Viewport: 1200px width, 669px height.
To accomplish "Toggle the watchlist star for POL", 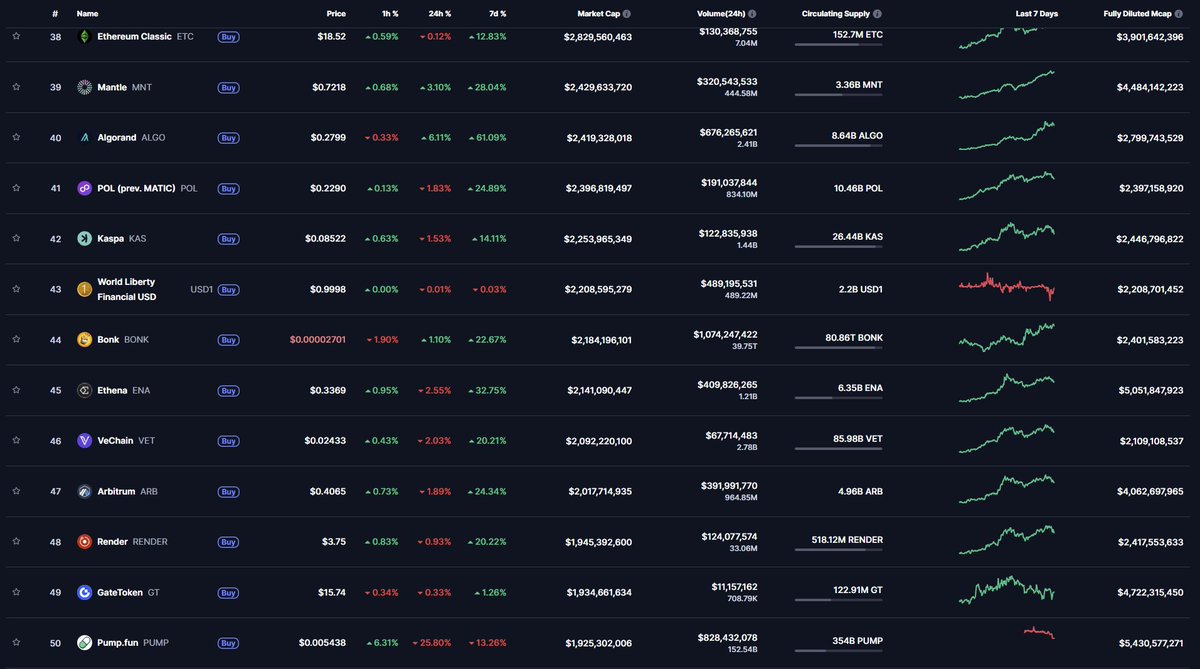I will coord(16,188).
